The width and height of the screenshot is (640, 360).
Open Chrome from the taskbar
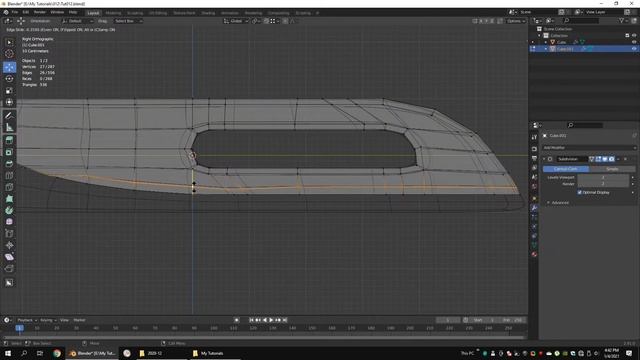57,353
